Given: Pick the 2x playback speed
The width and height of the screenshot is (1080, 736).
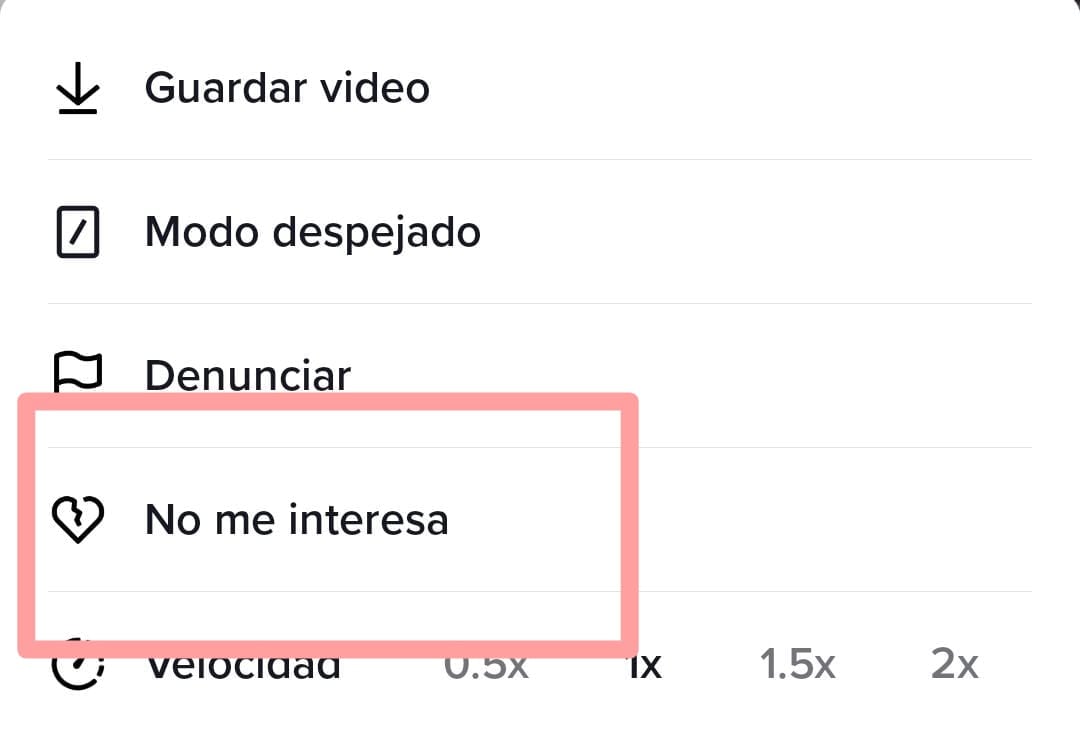Looking at the screenshot, I should click(954, 665).
